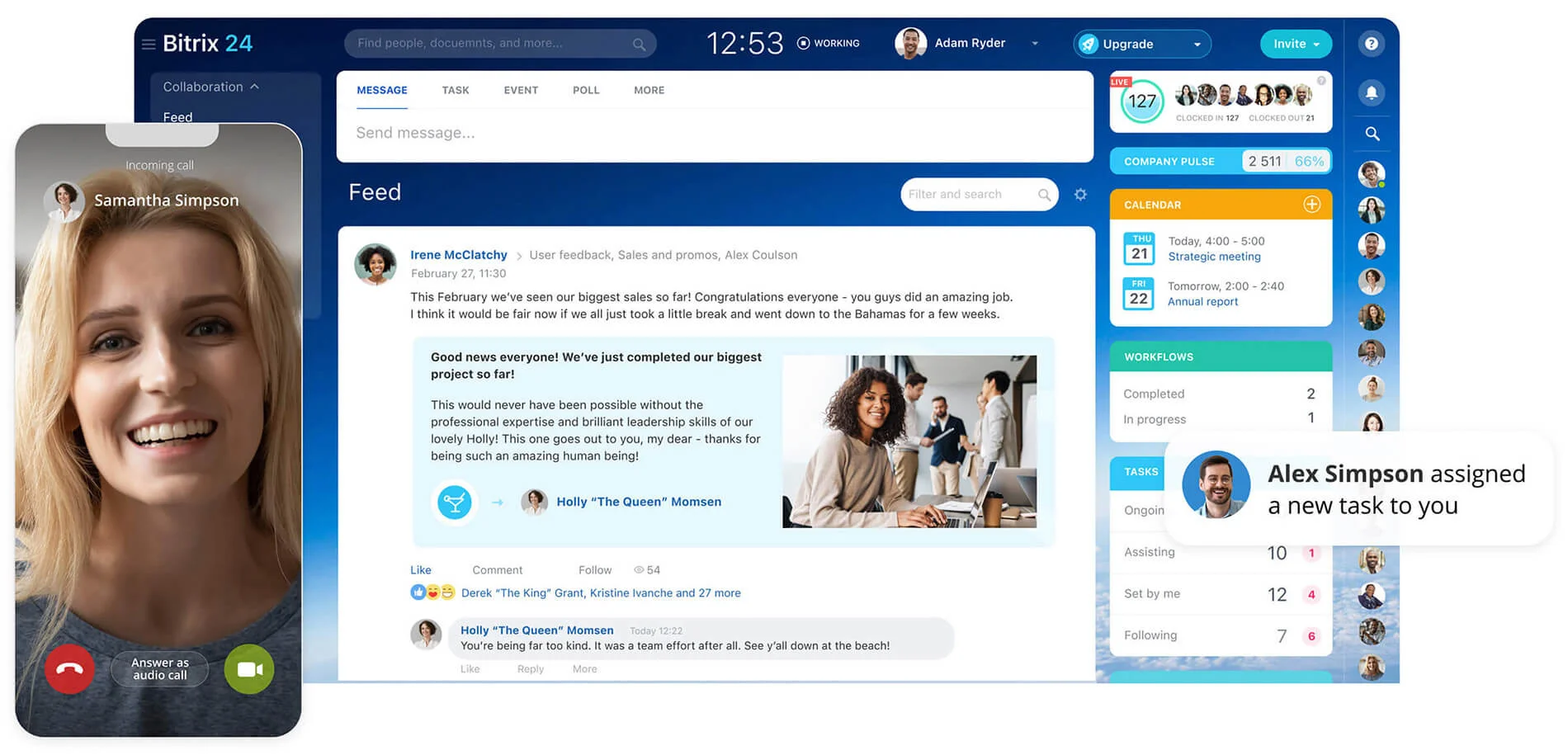Click the top Find people search field
The width and height of the screenshot is (1568, 755).
click(500, 44)
